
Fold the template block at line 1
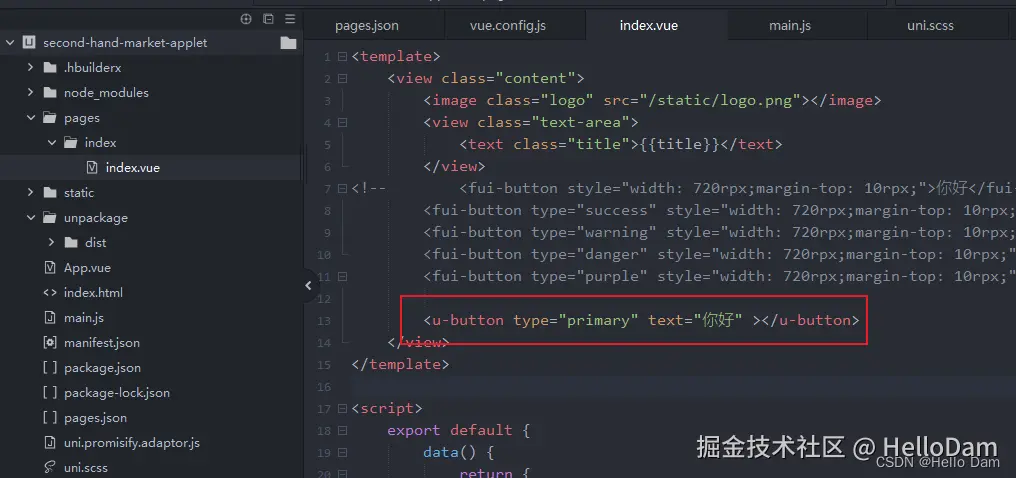coord(342,56)
